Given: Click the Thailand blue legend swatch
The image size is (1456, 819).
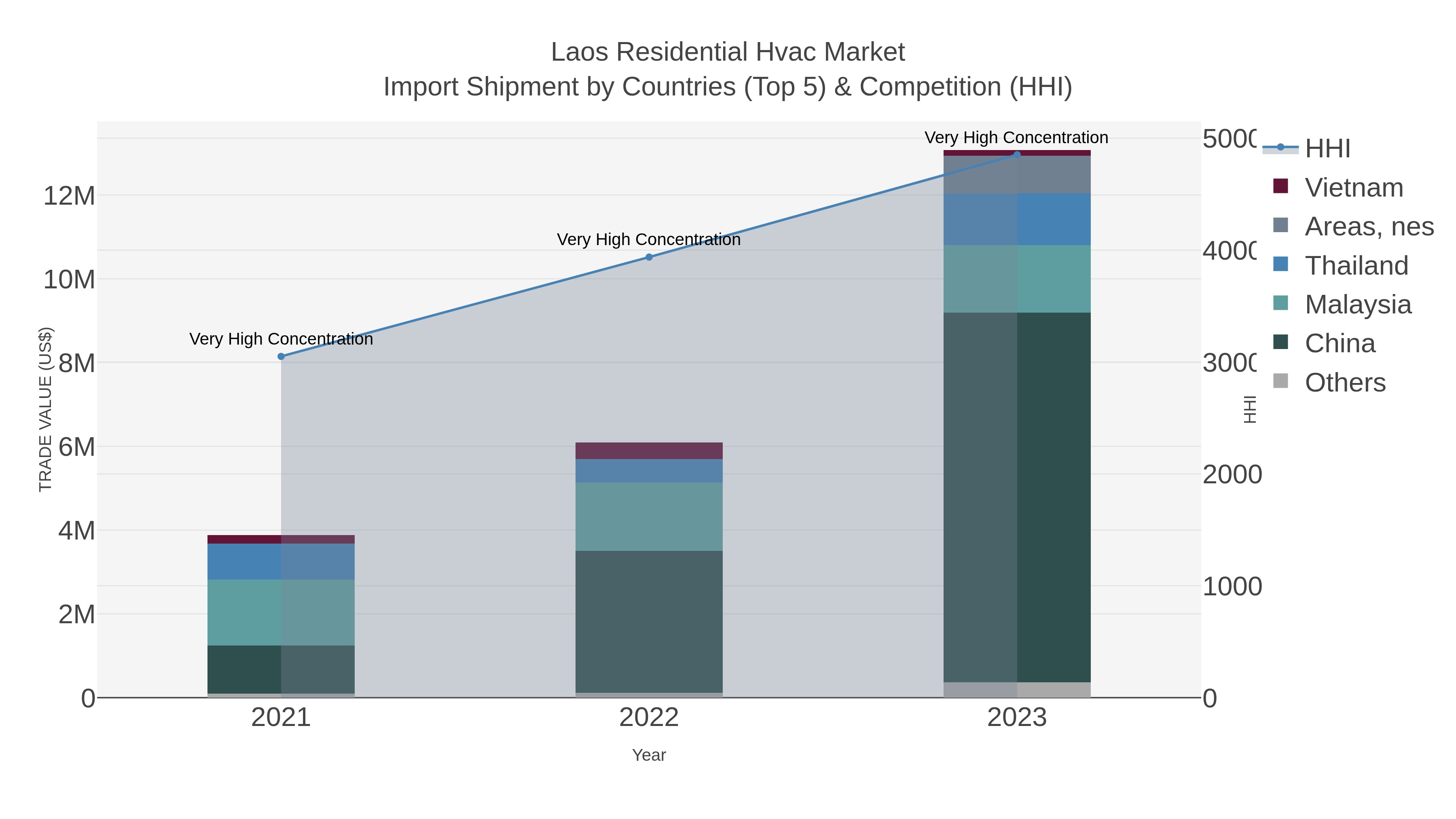Looking at the screenshot, I should pyautogui.click(x=1280, y=264).
